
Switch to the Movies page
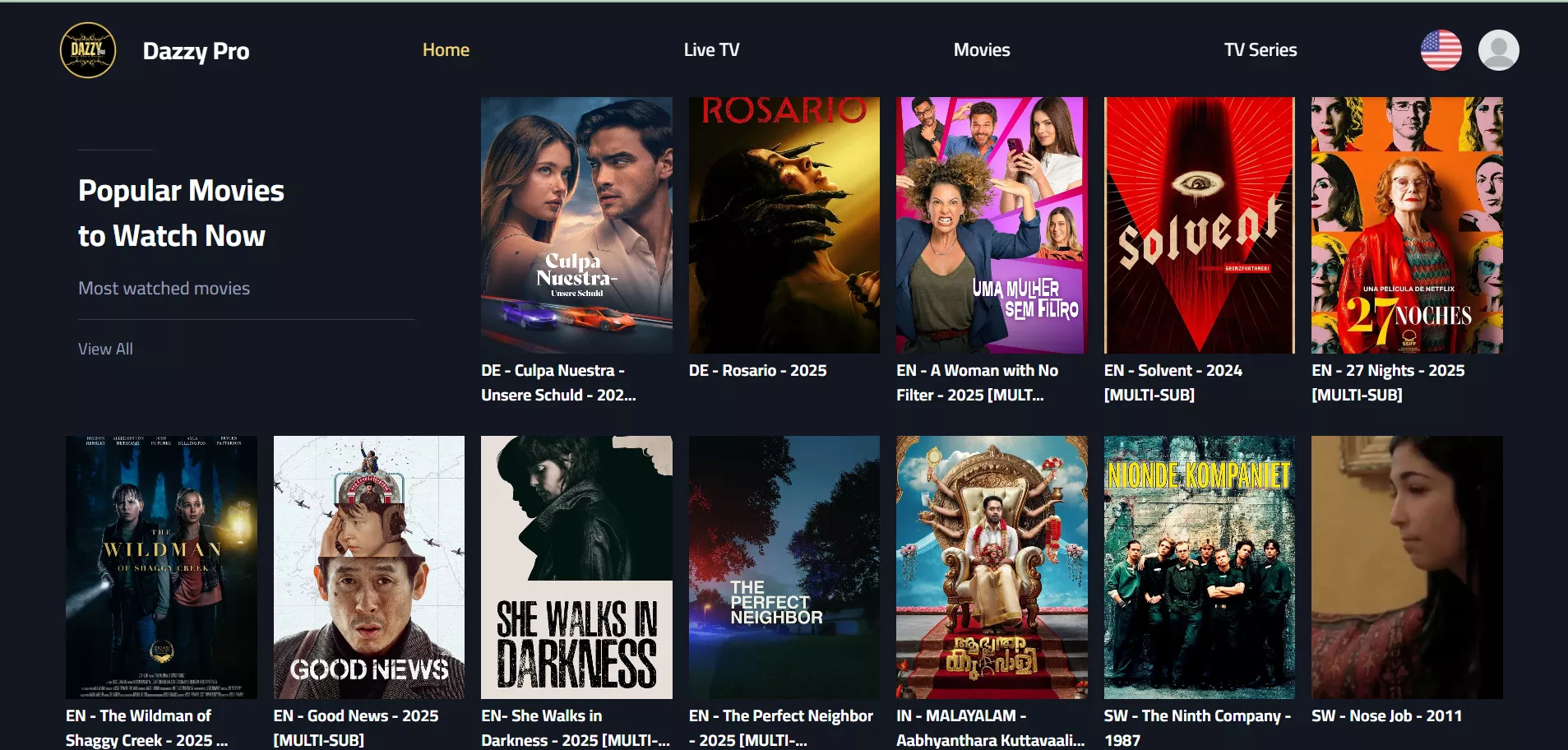click(x=982, y=50)
